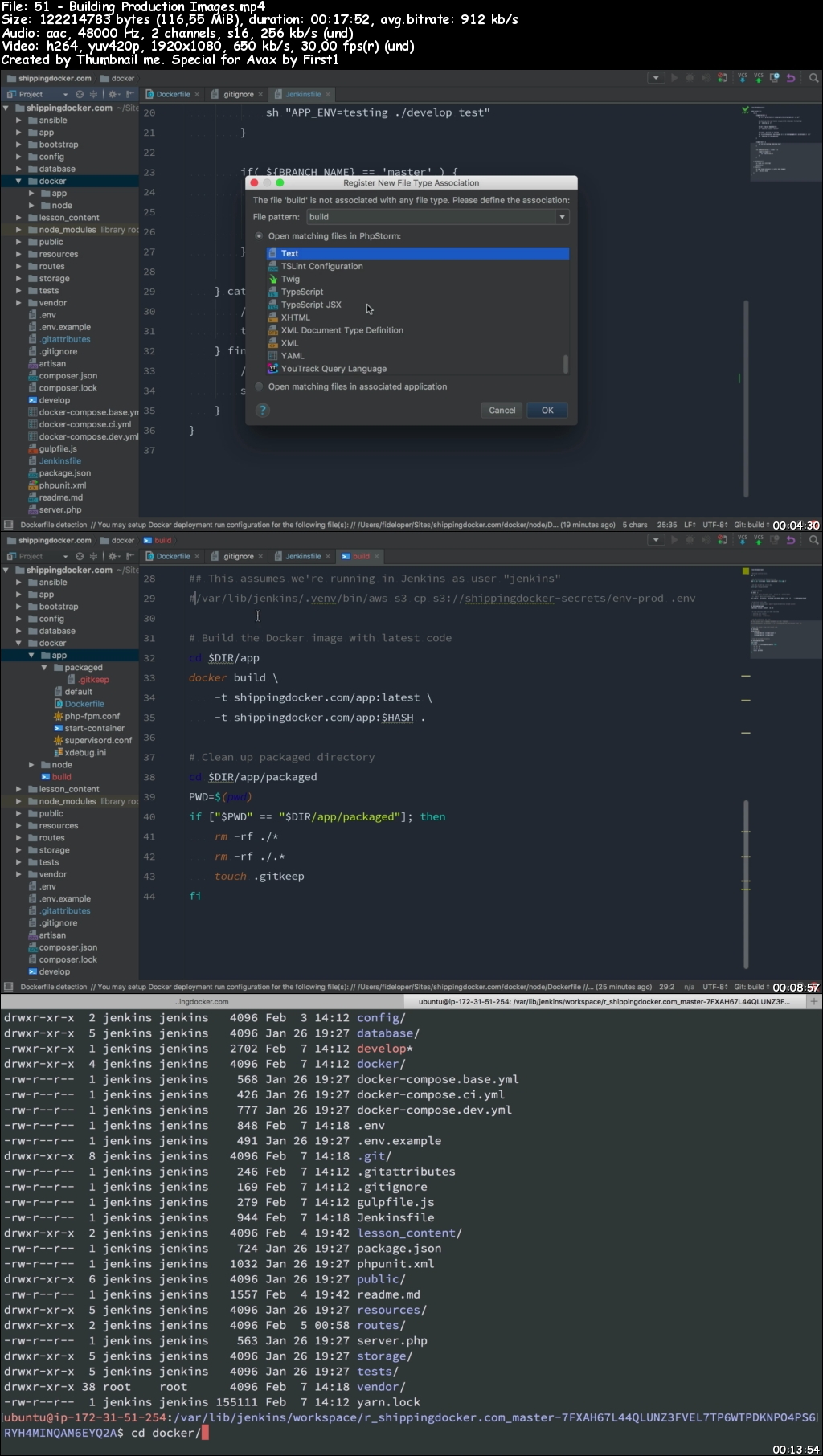Select php-fpm.conf in middle frame tree
Screen dimensions: 823x1456
click(x=92, y=716)
